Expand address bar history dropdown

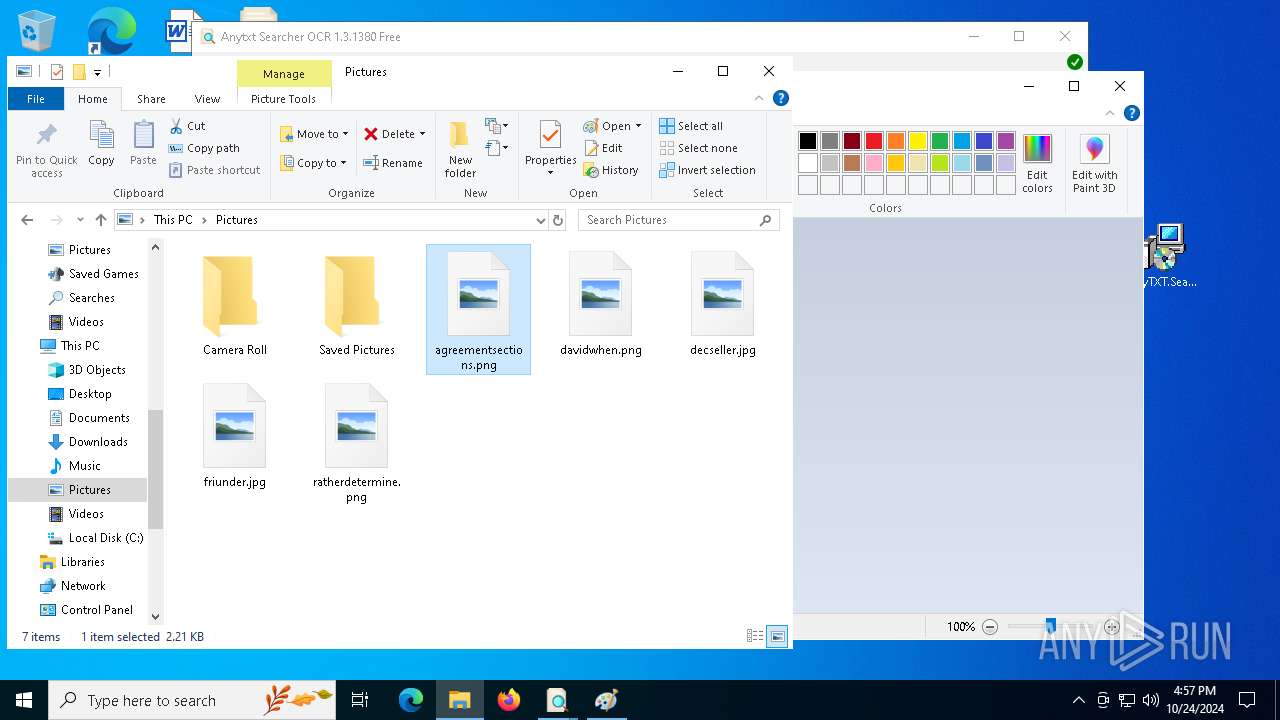click(541, 220)
